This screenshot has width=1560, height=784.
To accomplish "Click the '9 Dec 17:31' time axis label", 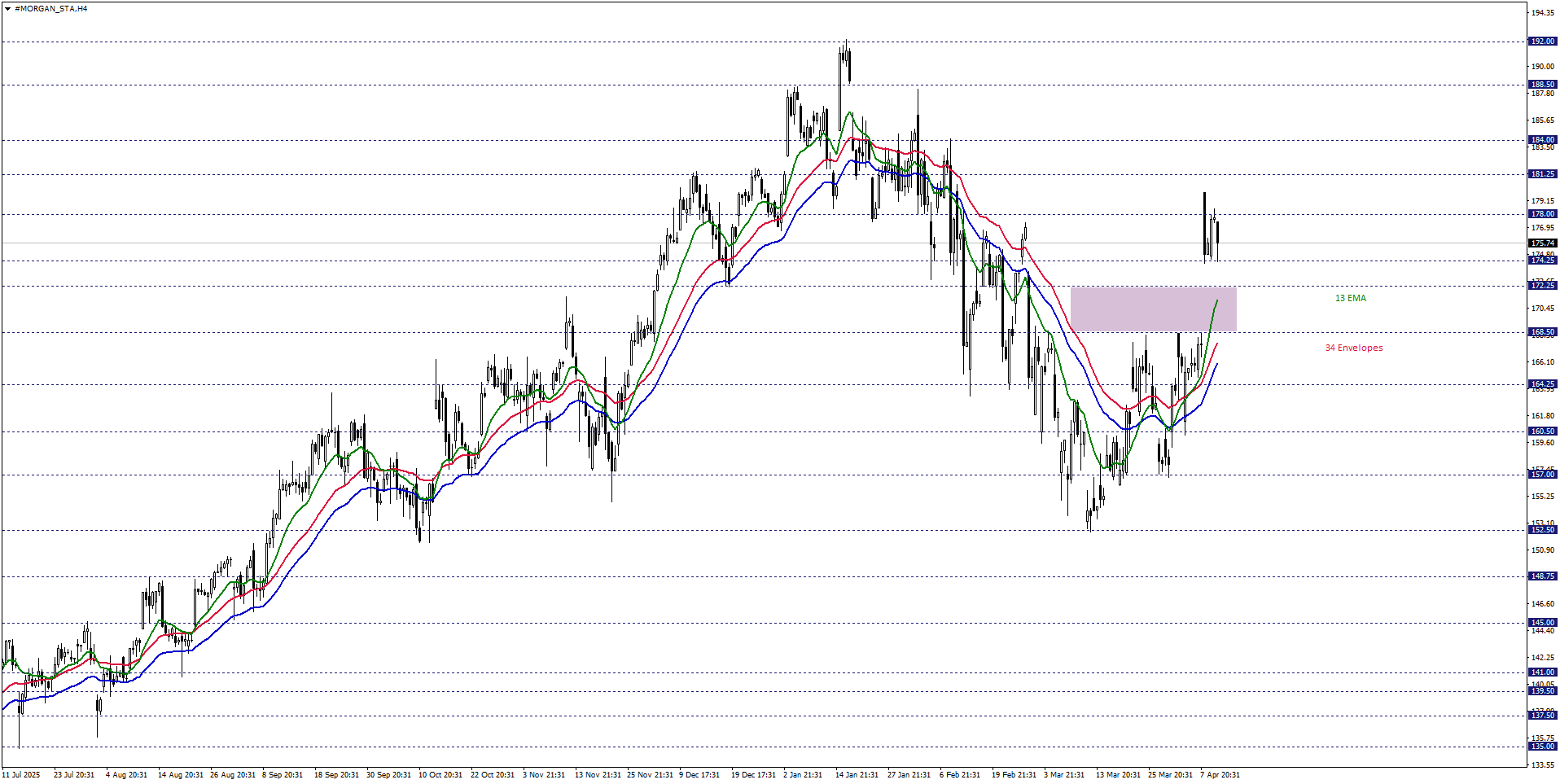I will click(x=699, y=775).
